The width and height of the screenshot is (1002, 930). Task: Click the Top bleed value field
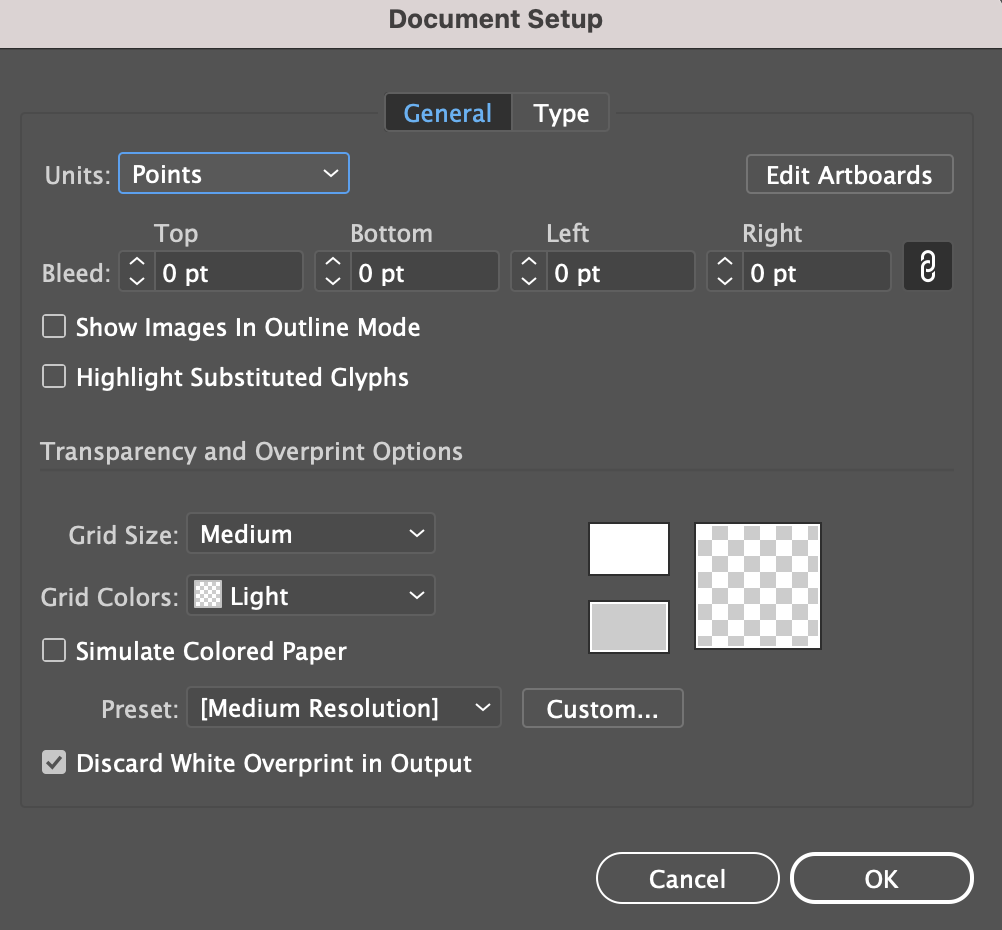(228, 272)
